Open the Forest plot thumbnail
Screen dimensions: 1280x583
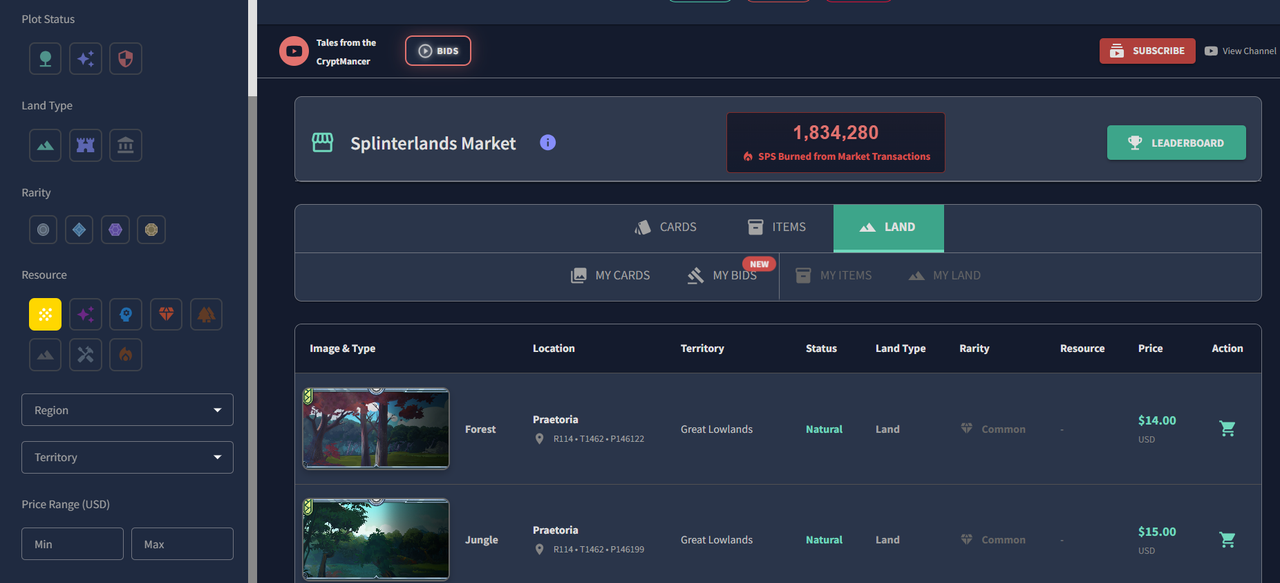tap(376, 429)
